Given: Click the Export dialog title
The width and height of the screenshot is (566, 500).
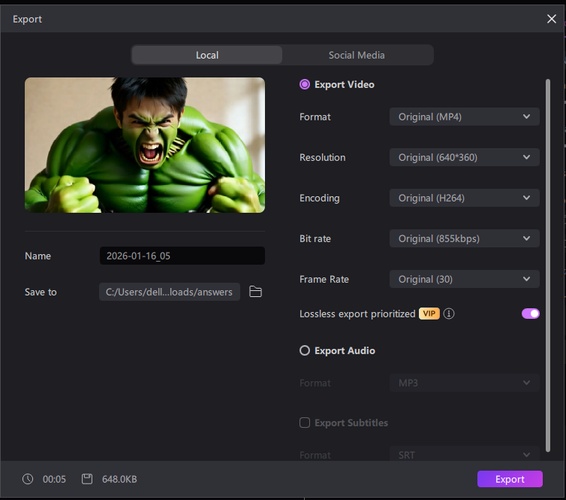Looking at the screenshot, I should 27,19.
